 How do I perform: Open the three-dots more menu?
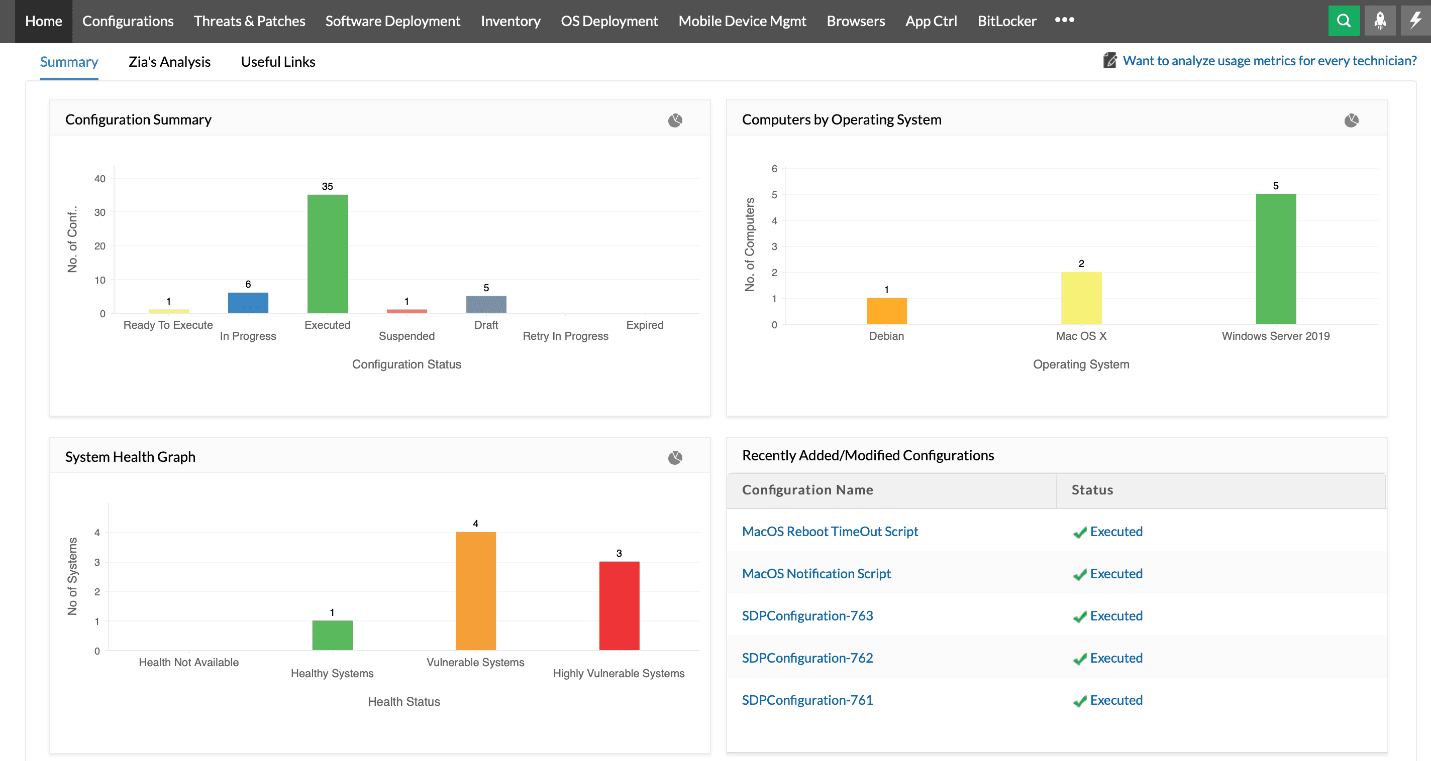[1064, 20]
